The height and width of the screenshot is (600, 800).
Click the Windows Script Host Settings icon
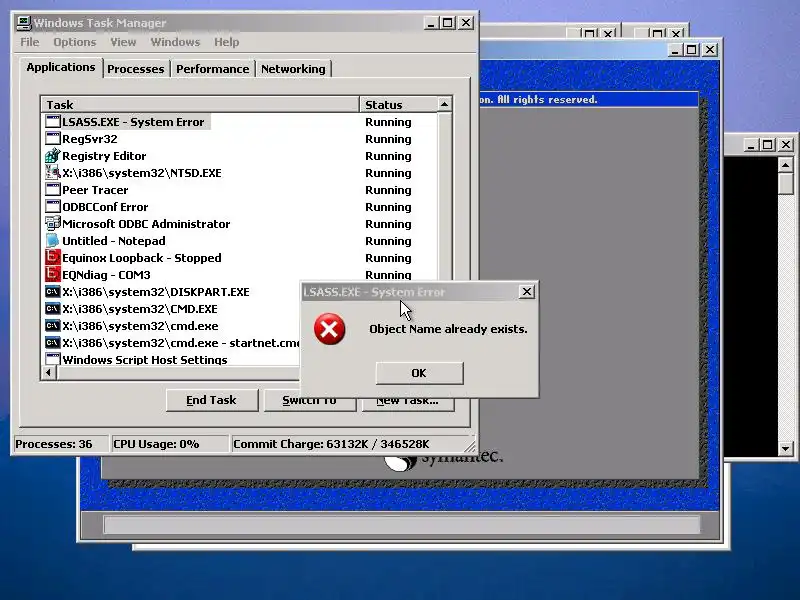(53, 359)
